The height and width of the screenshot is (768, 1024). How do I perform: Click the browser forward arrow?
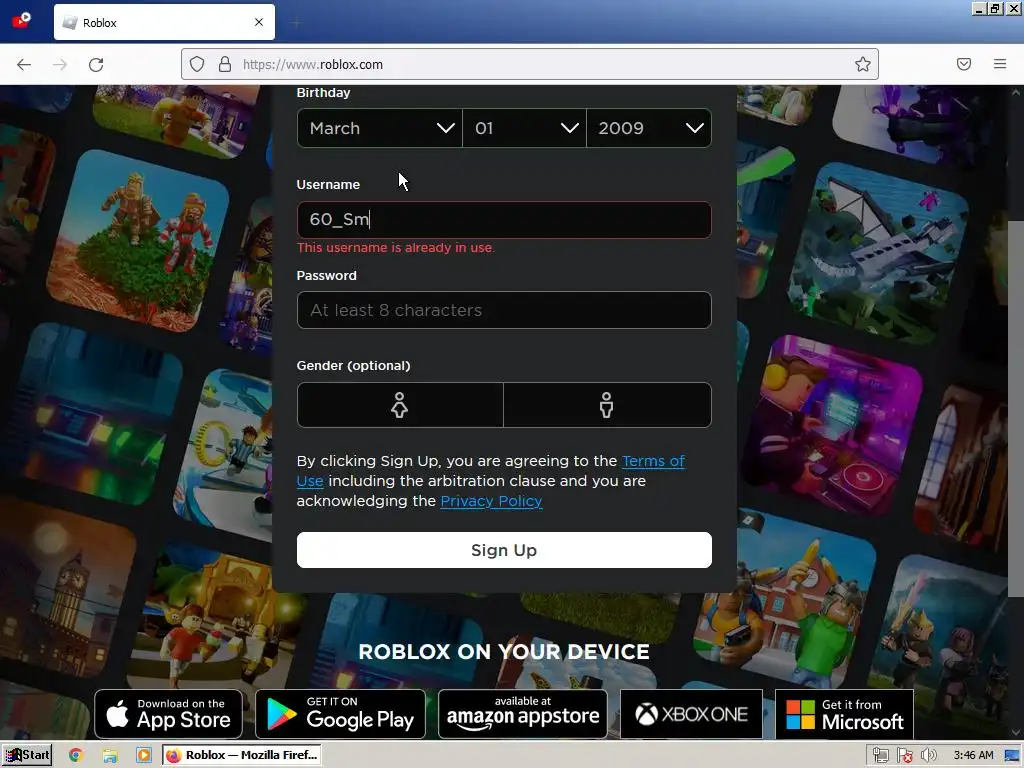pyautogui.click(x=60, y=64)
